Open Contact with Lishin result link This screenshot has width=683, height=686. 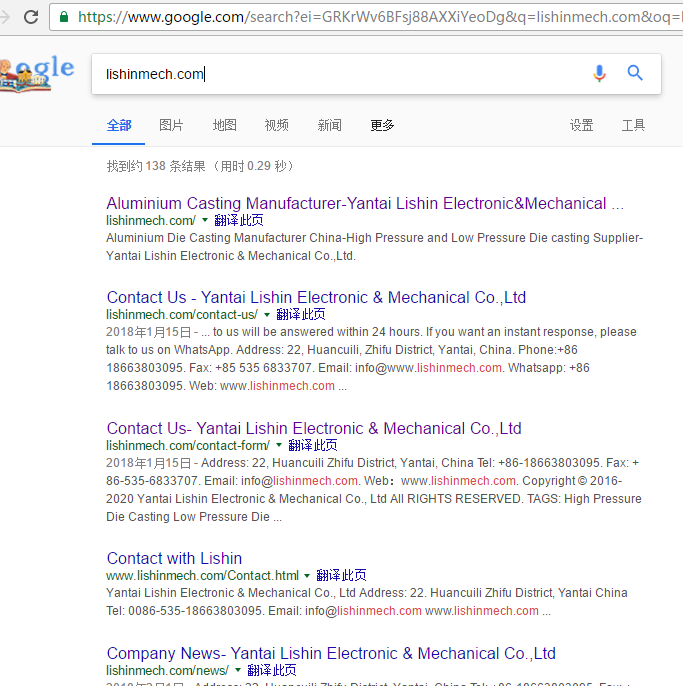click(x=174, y=558)
